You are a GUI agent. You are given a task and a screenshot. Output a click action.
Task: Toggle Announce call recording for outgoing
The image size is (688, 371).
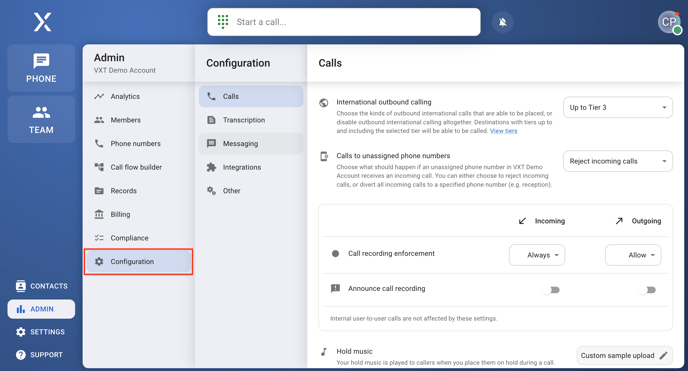point(647,290)
